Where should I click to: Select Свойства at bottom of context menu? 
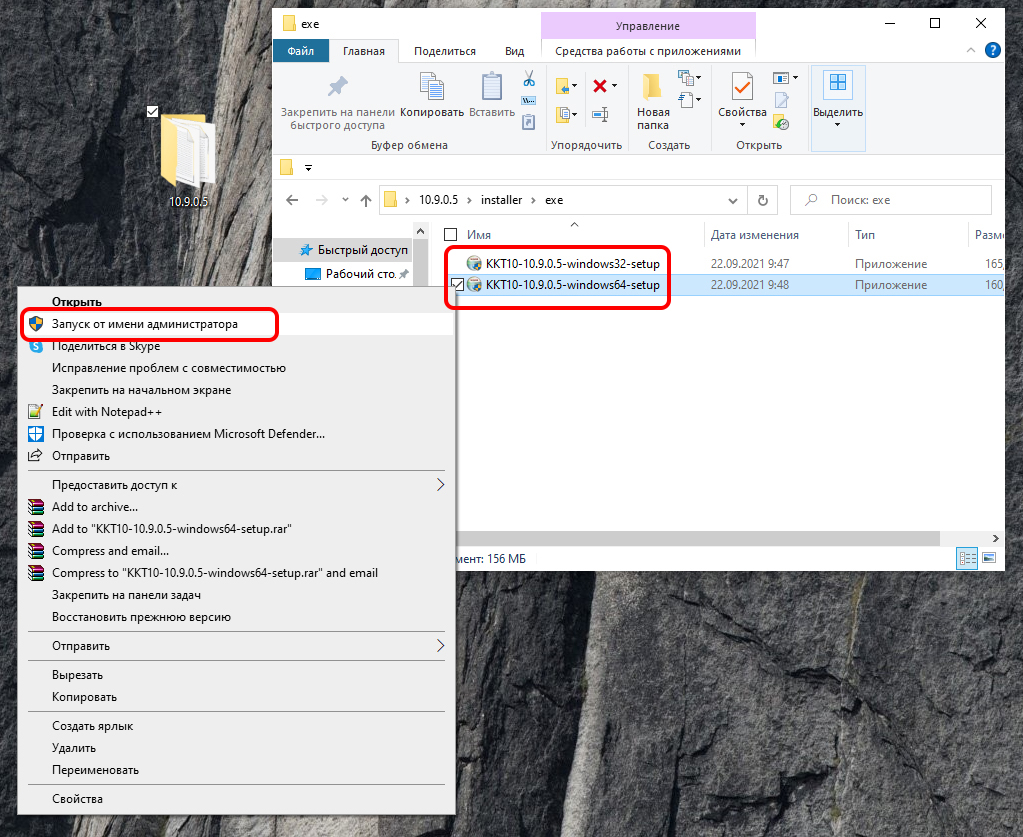(x=77, y=799)
